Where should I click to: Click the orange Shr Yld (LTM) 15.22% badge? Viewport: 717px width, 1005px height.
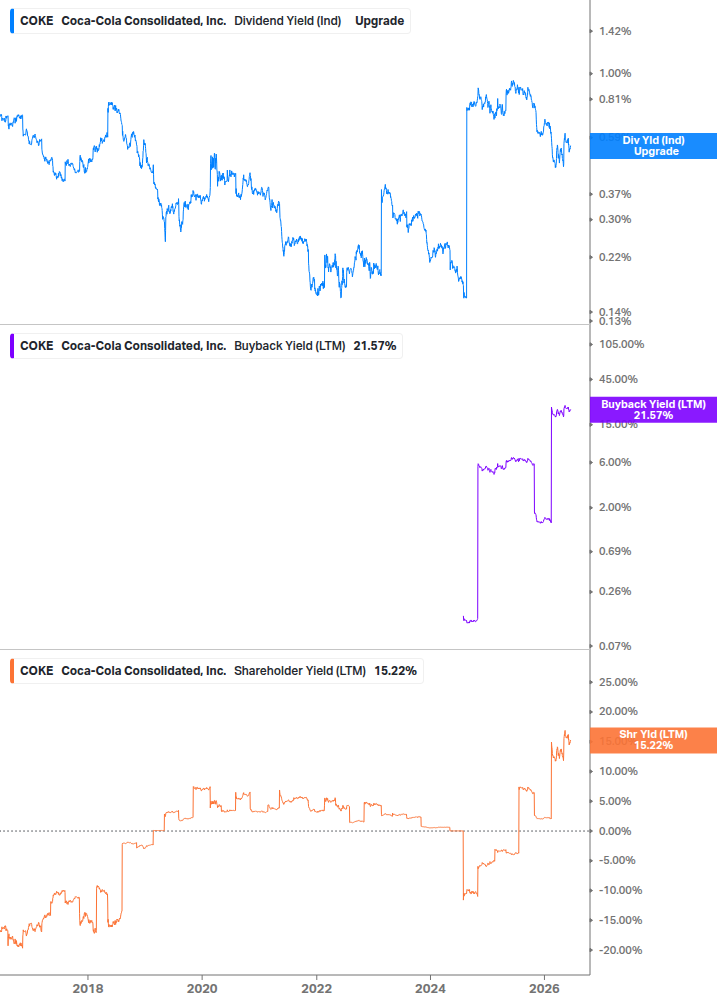(x=653, y=740)
